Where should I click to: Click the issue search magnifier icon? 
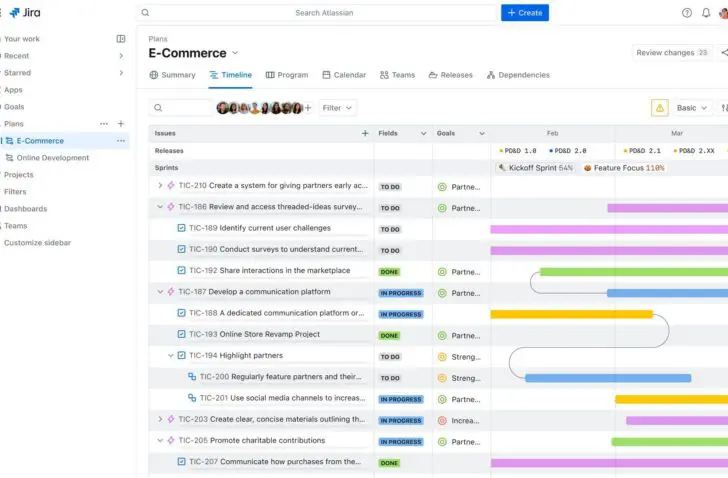[158, 108]
